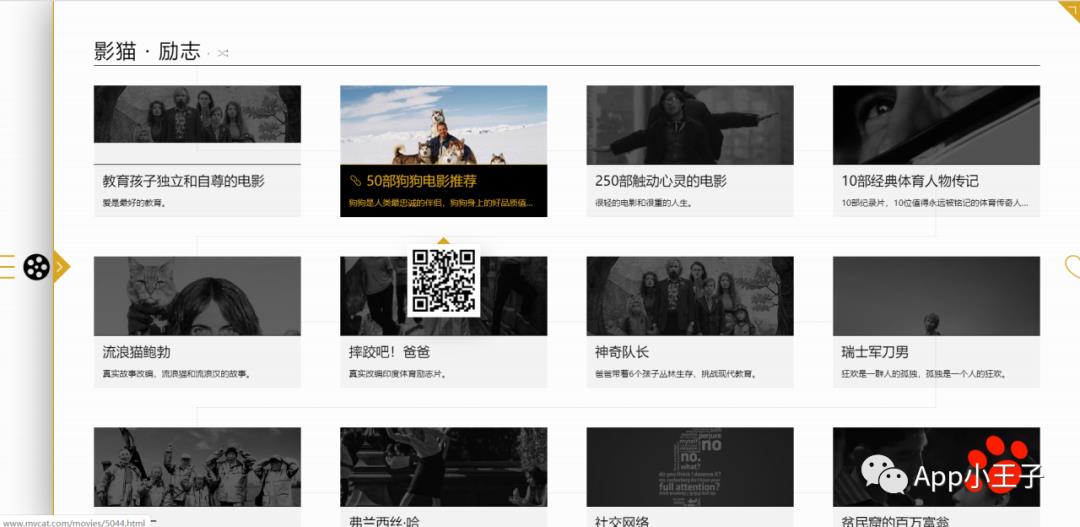Click the 影猫·励志 section heading
1080x527 pixels.
[147, 52]
